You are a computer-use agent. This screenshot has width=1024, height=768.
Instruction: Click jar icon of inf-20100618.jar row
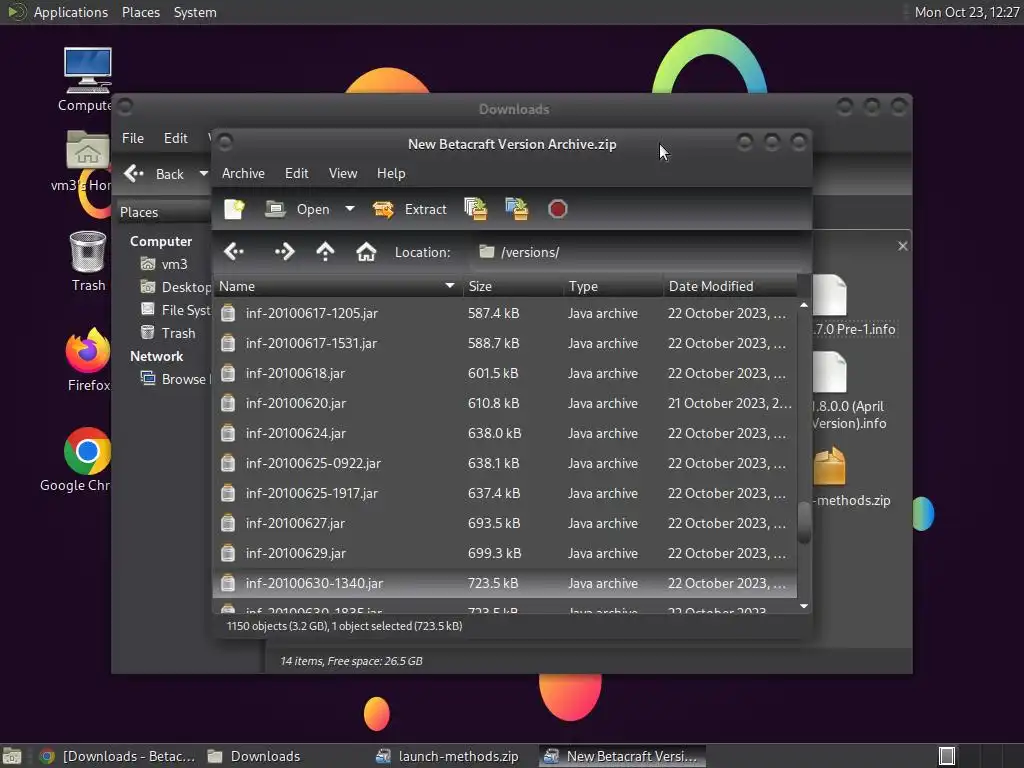227,374
